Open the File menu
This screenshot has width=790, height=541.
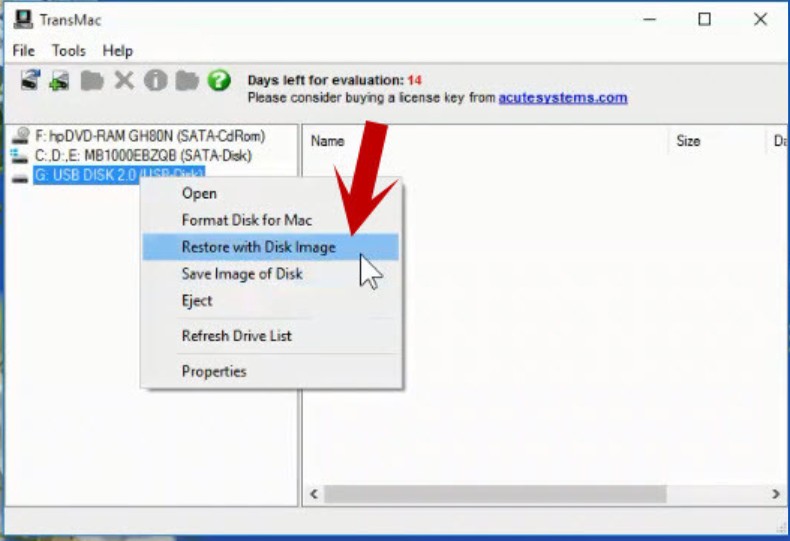23,50
